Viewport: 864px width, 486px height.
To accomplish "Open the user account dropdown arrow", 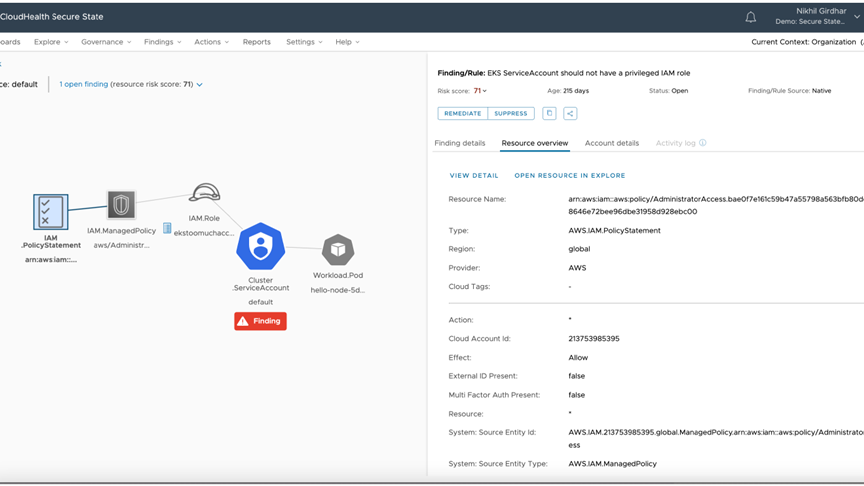I will pyautogui.click(x=857, y=17).
